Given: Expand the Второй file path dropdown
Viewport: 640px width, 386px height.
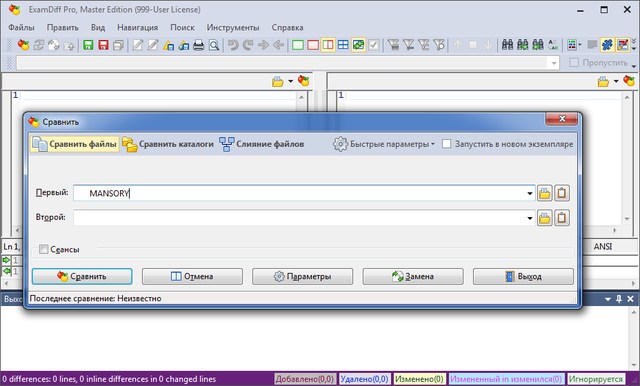Looking at the screenshot, I should (529, 218).
